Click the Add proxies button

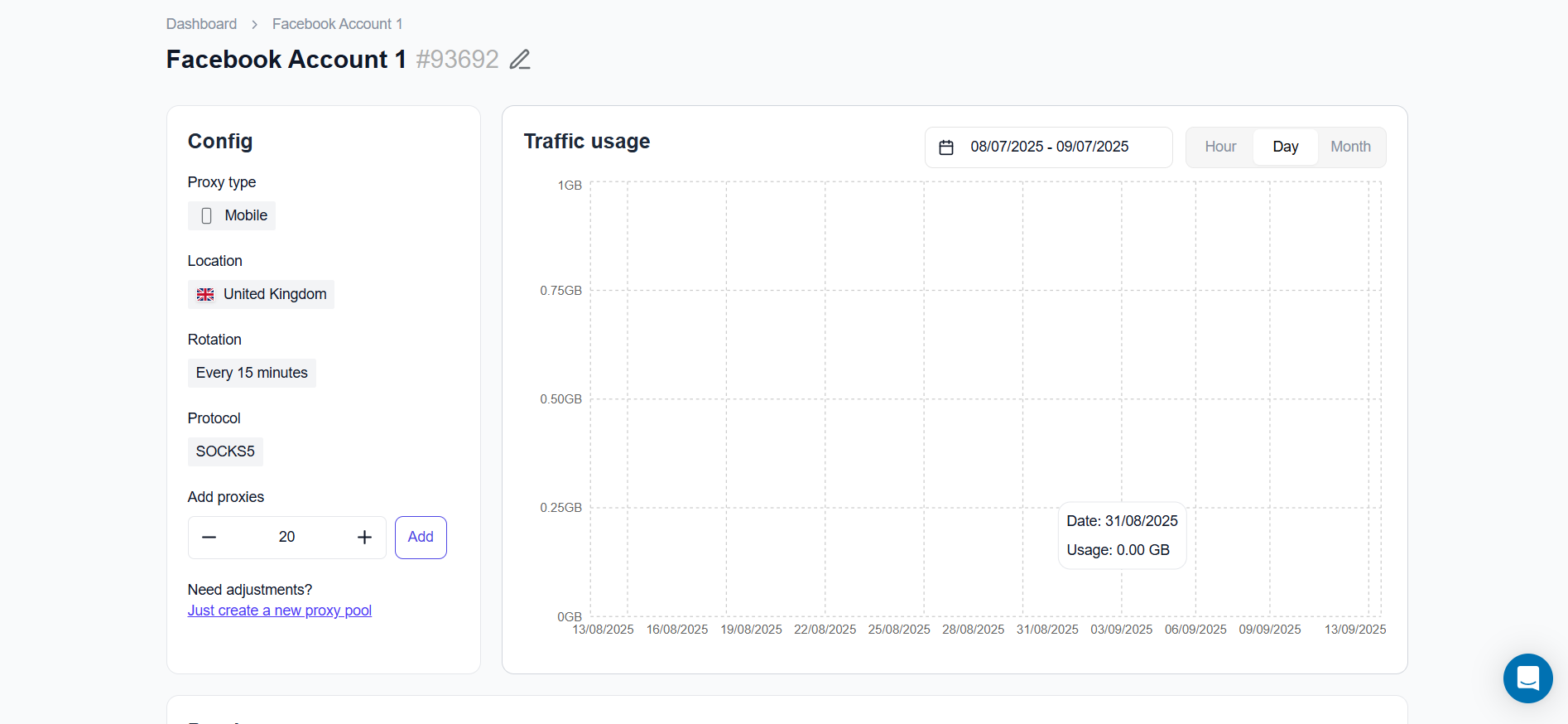click(x=421, y=538)
